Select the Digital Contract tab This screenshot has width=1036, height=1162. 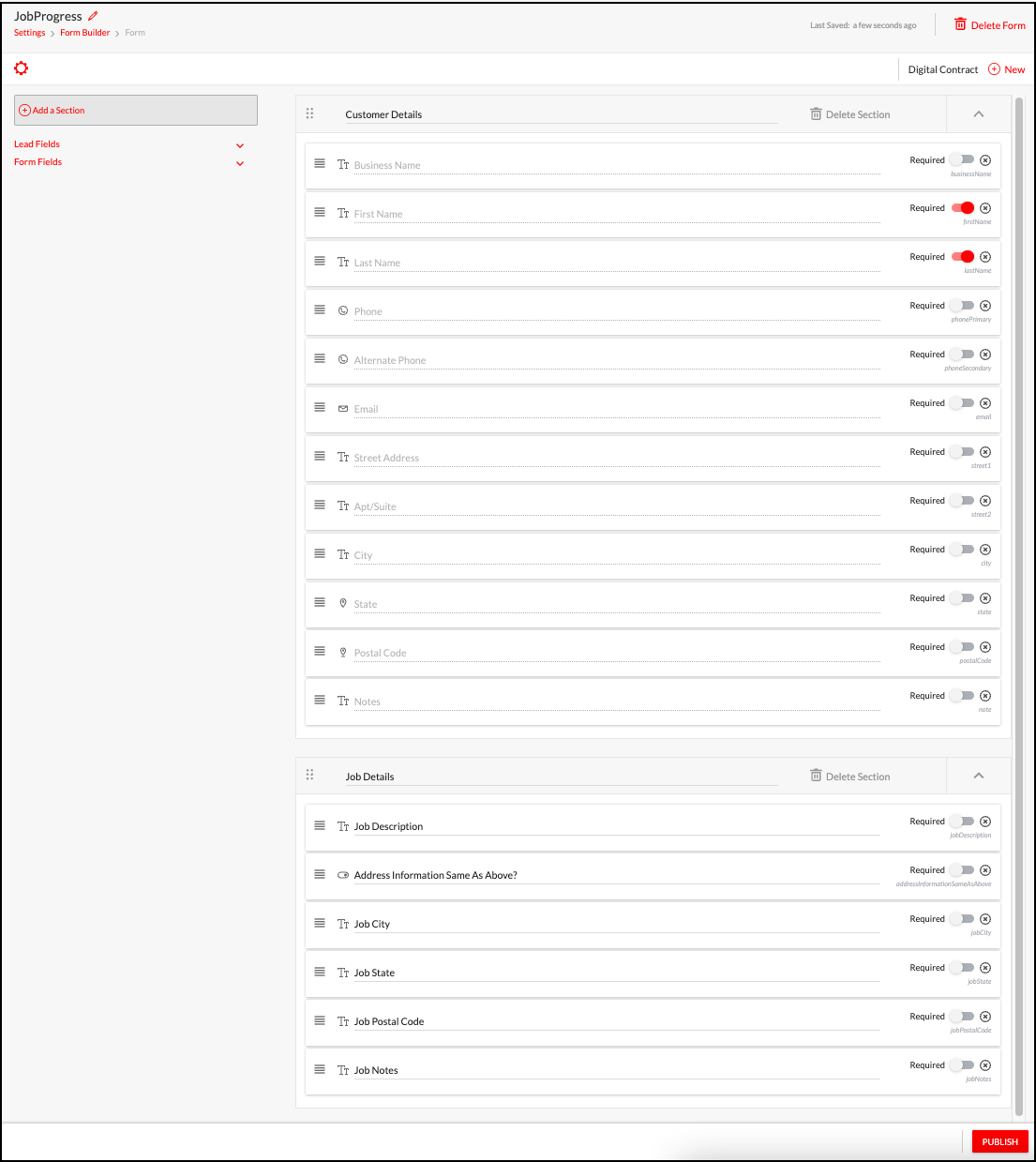(942, 69)
